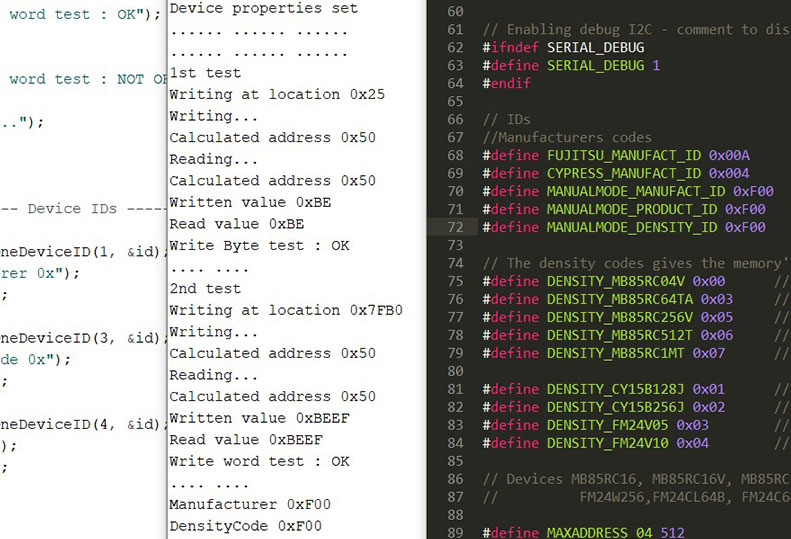
Task: Click 'Writing at location 0x7FB0' output line
Action: [x=285, y=310]
